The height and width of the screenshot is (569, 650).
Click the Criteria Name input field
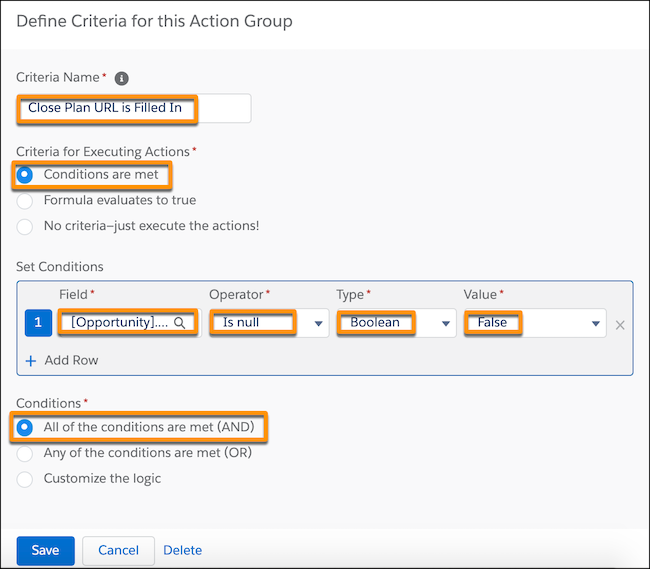pos(134,108)
